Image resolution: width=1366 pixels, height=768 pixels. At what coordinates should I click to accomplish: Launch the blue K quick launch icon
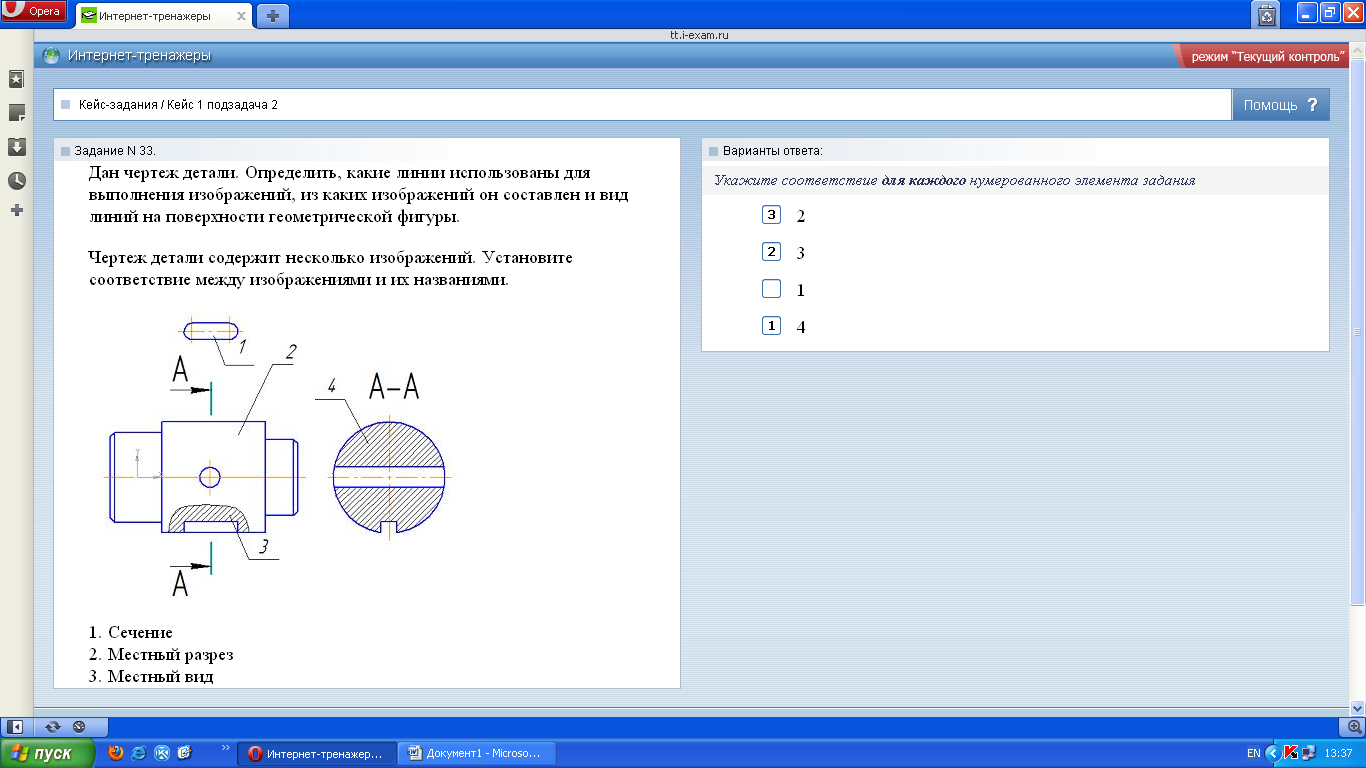click(x=162, y=753)
